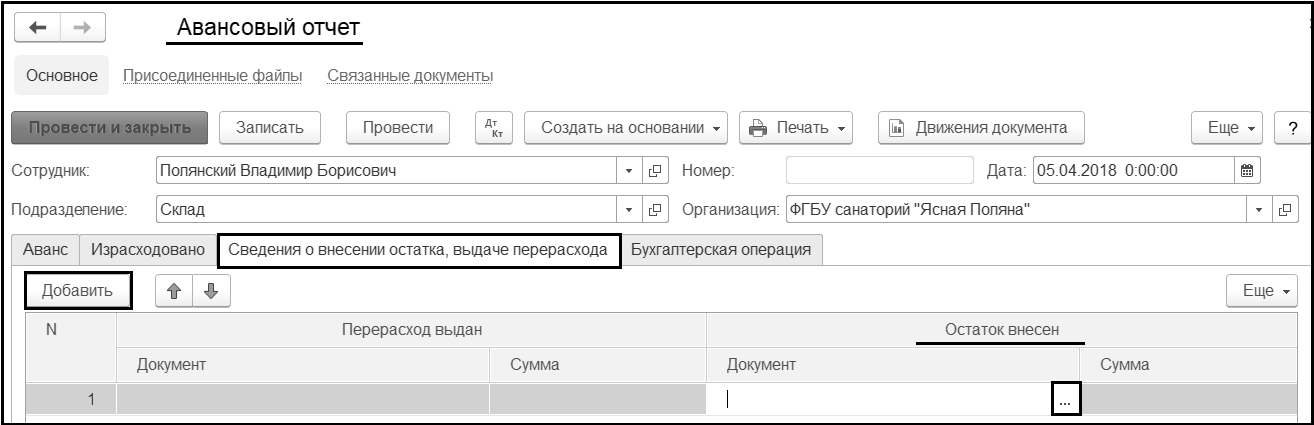The height and width of the screenshot is (425, 1314).
Task: Open the Сотрудник field's open-form icon
Action: tap(656, 170)
